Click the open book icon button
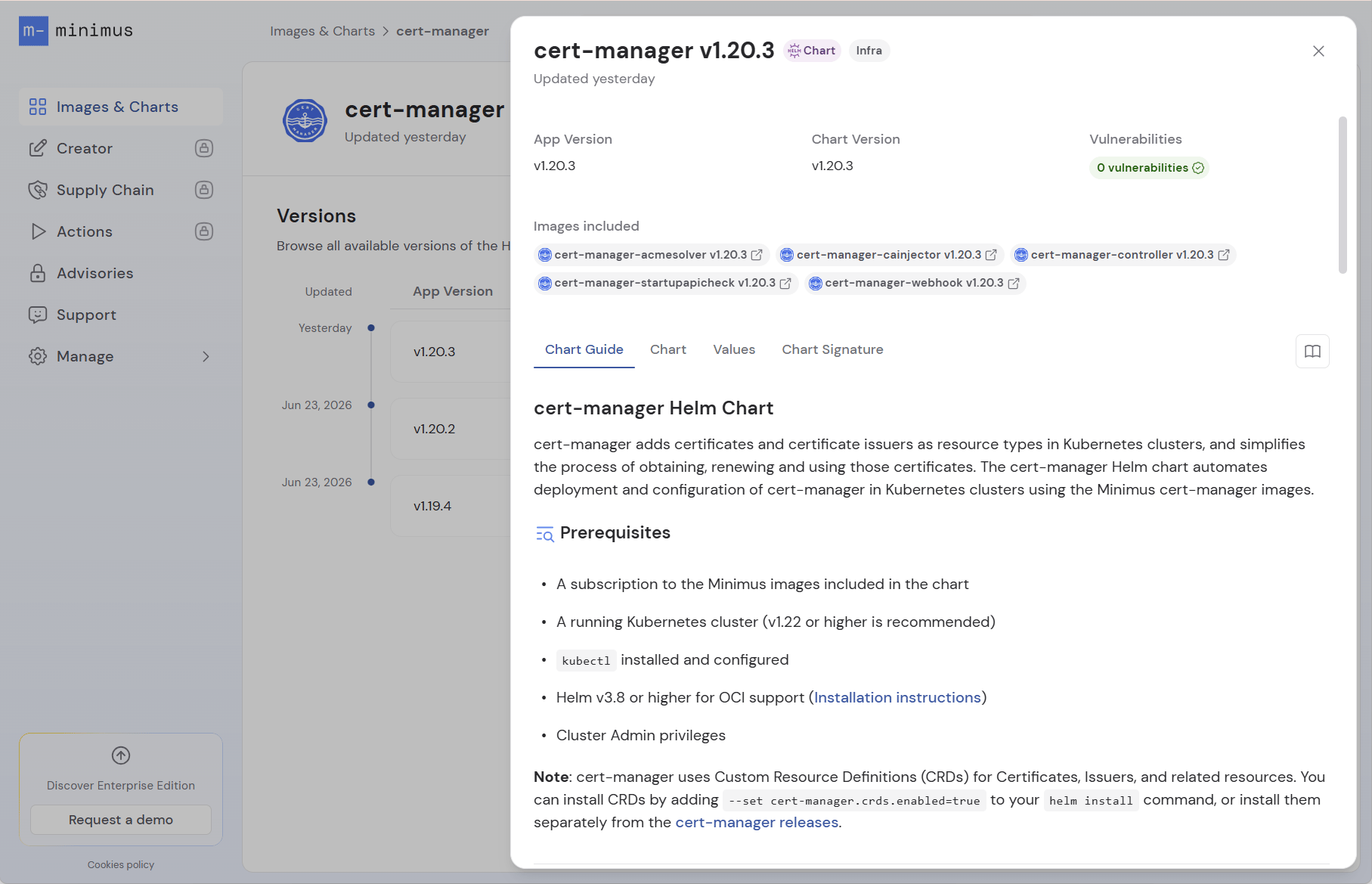1372x884 pixels. point(1312,351)
